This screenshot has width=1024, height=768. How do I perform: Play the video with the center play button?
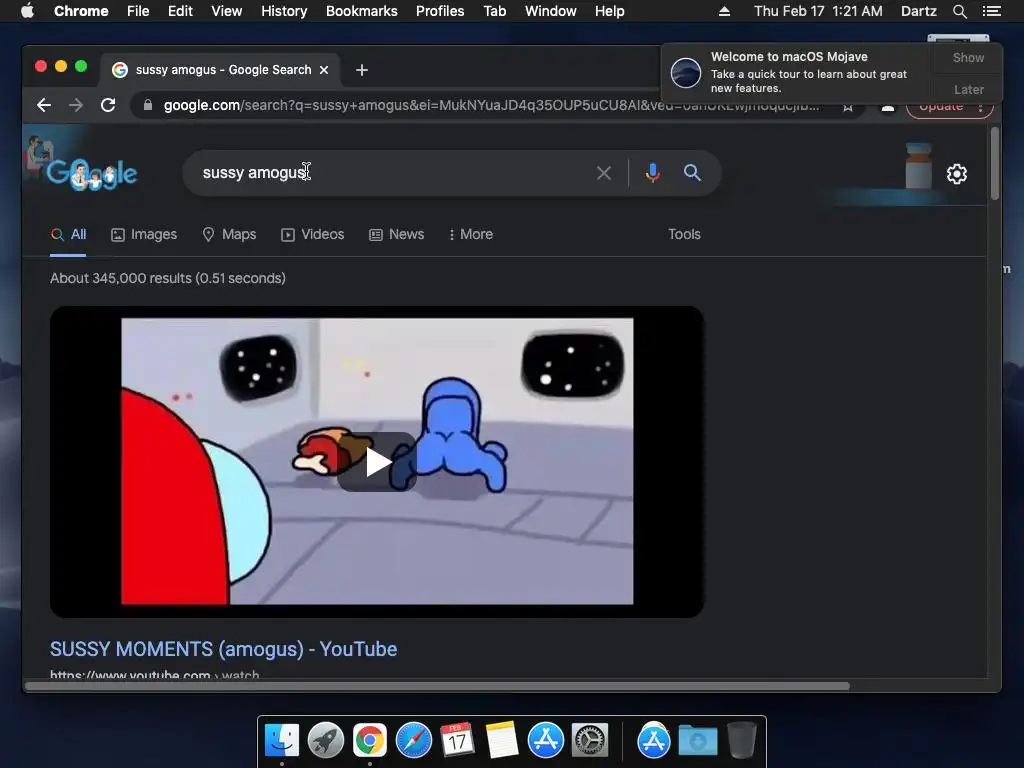[x=377, y=462]
